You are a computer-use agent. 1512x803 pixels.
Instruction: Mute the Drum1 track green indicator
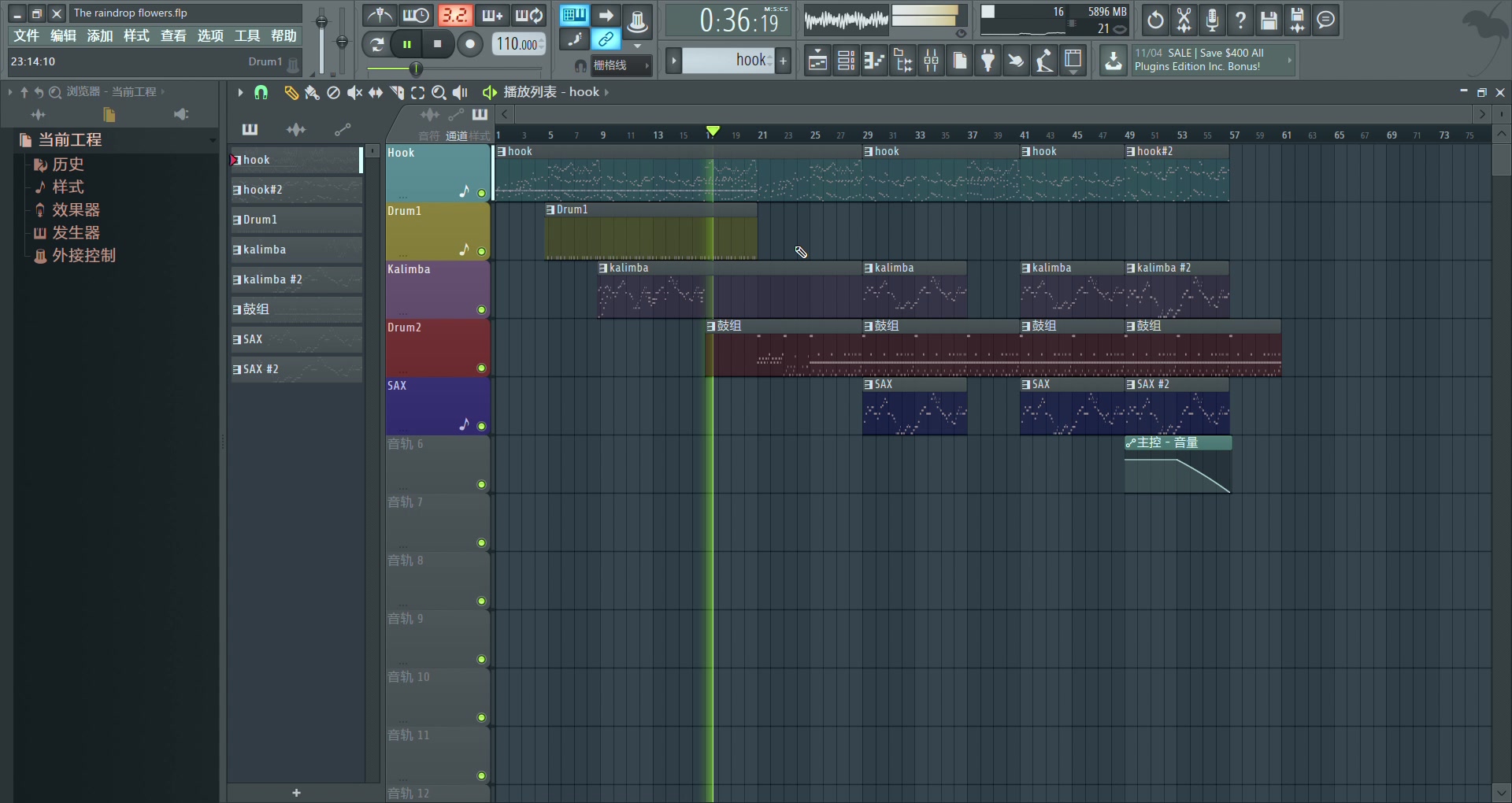[481, 252]
